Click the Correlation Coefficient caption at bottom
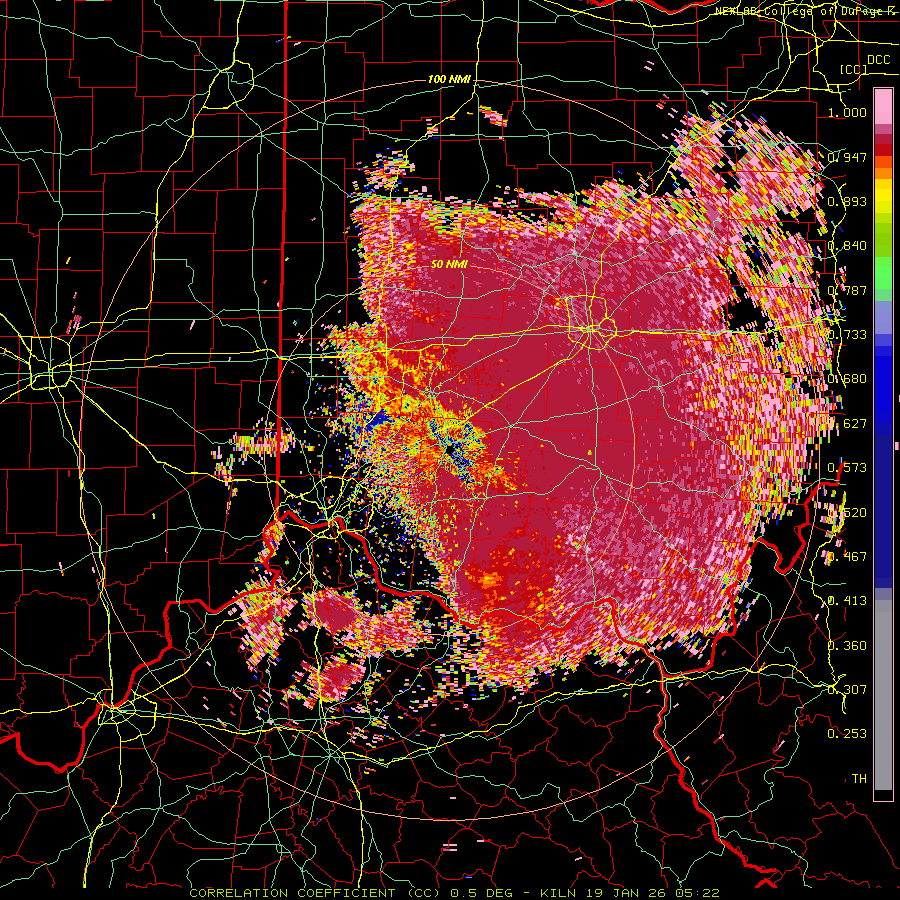 pos(454,893)
